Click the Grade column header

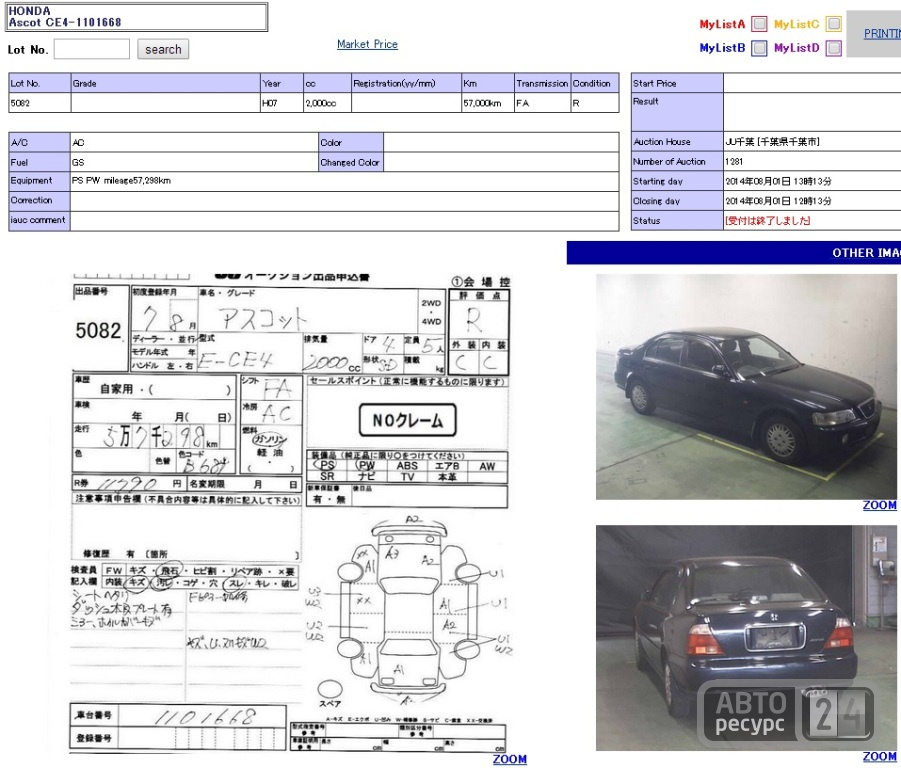click(x=165, y=83)
